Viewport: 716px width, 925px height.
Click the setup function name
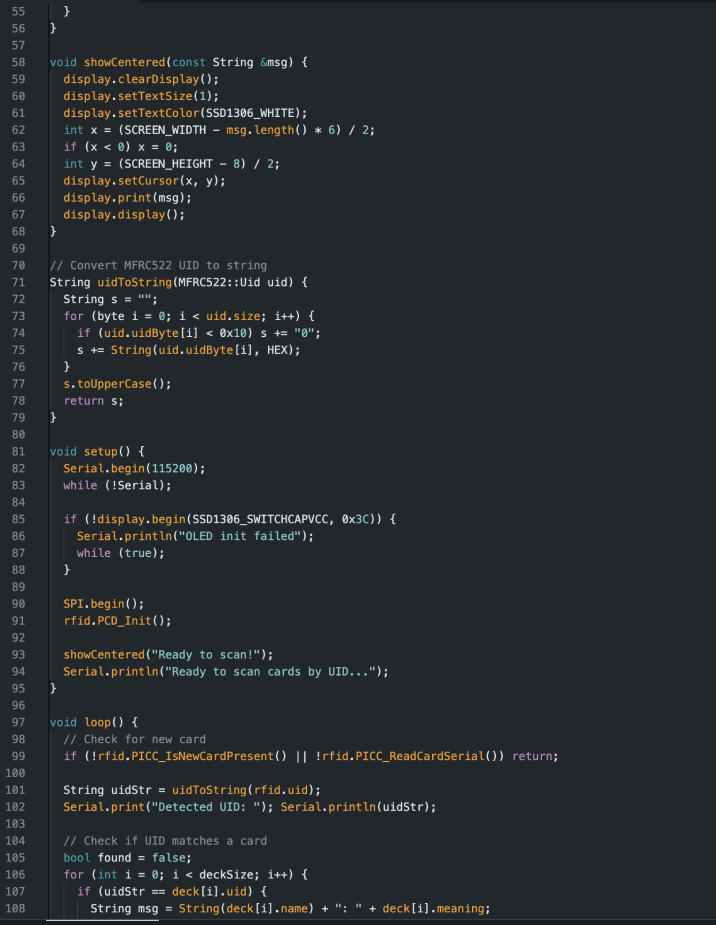tap(100, 451)
